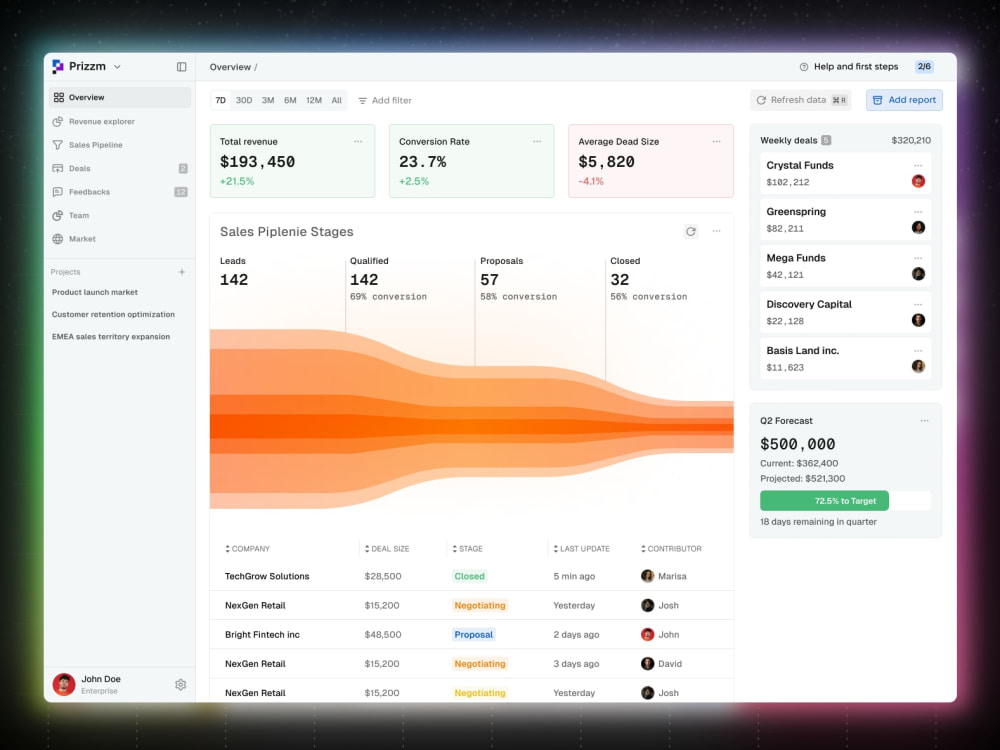The width and height of the screenshot is (1000, 750).
Task: Sort table by CONTRIBUTOR column
Action: tap(671, 548)
